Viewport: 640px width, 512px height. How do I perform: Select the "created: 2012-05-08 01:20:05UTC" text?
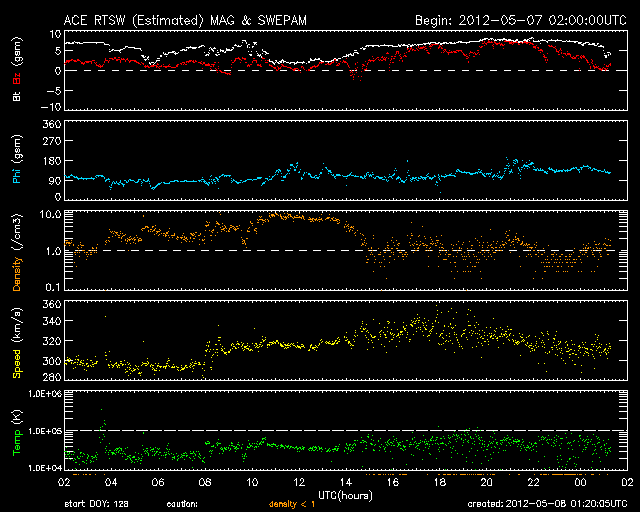coord(547,504)
